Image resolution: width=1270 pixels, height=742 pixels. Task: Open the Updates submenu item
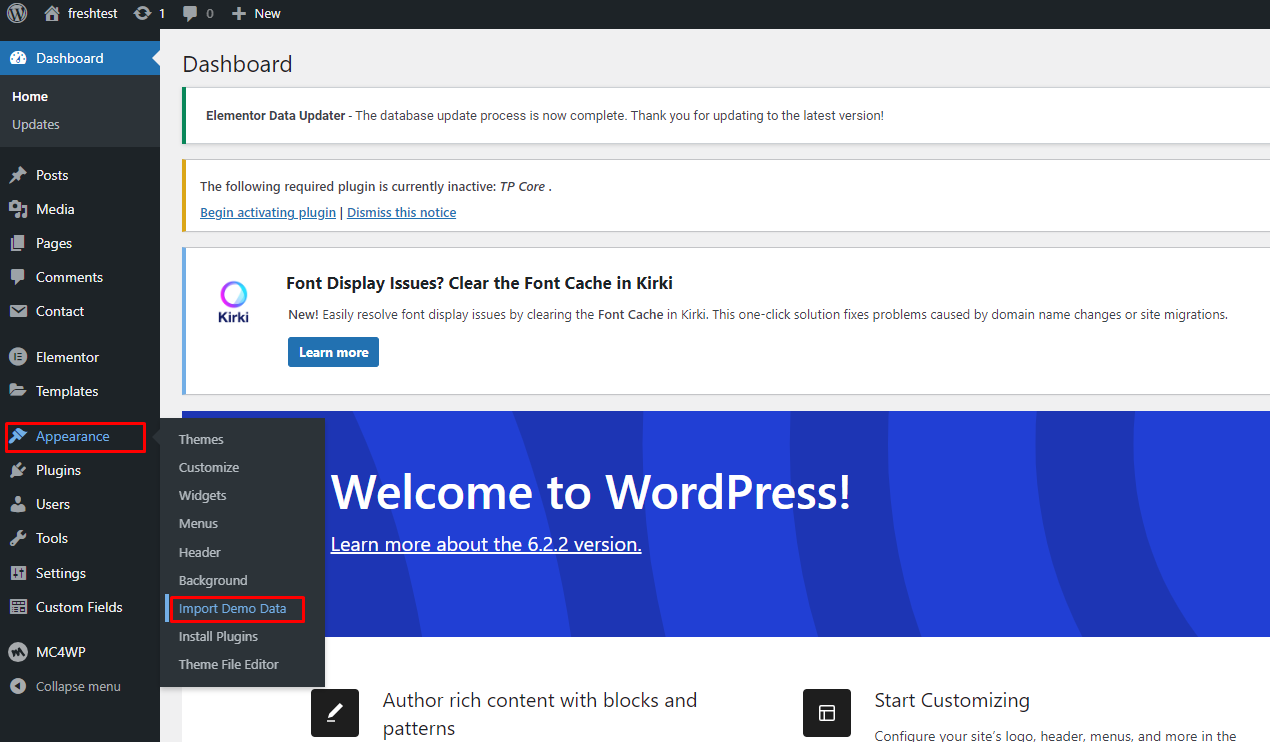36,124
